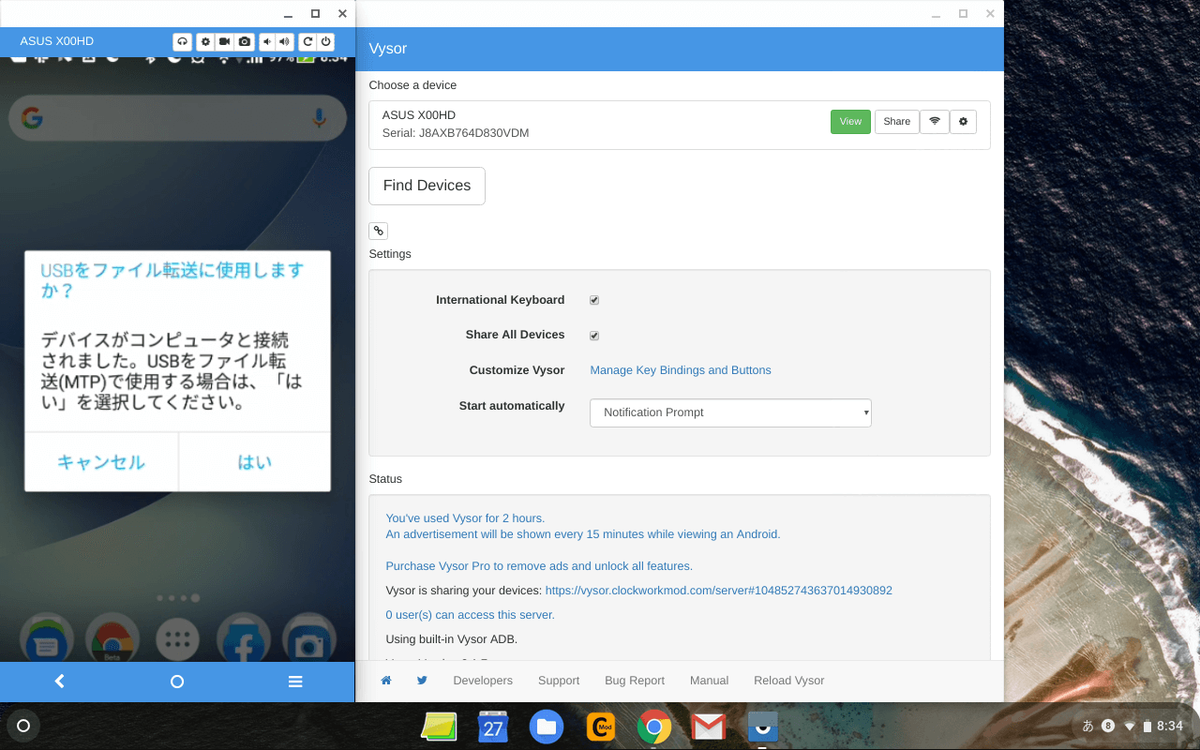This screenshot has height=750, width=1200.
Task: Open Manual in Vysor footer
Action: (x=709, y=680)
